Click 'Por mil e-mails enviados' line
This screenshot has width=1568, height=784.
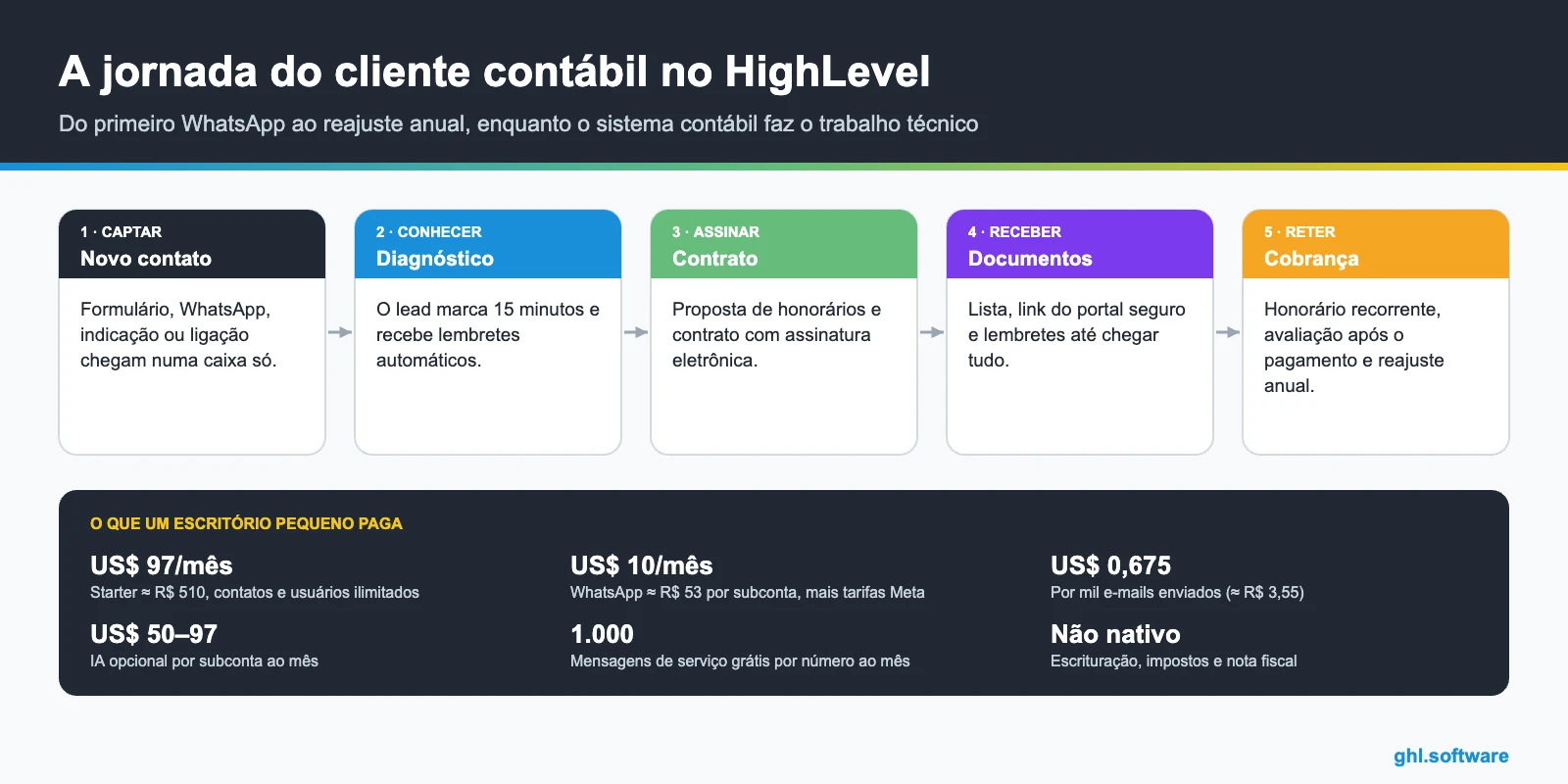pos(1177,592)
